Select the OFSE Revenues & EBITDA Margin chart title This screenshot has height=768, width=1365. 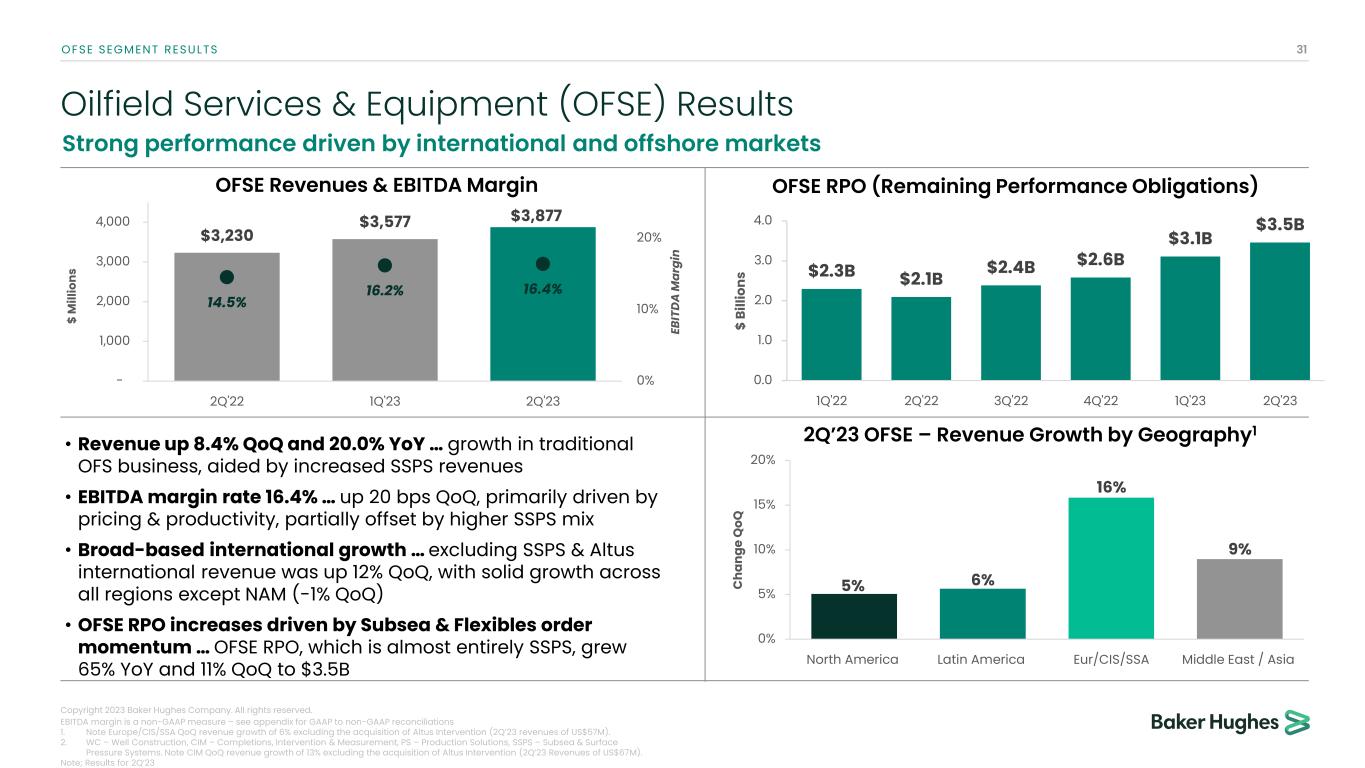tap(377, 185)
